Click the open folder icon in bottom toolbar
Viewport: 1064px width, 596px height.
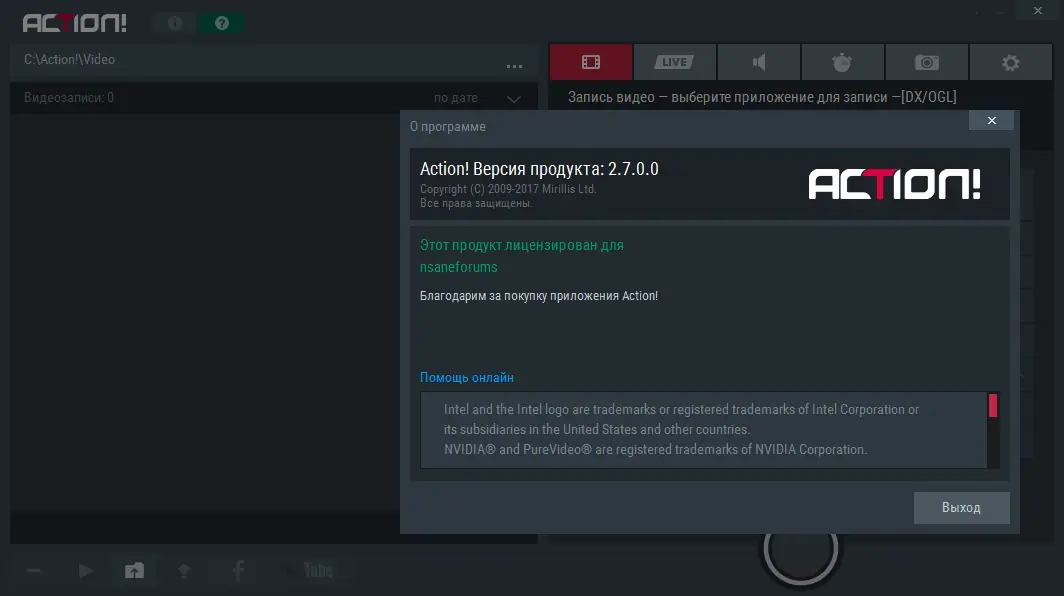coord(134,570)
